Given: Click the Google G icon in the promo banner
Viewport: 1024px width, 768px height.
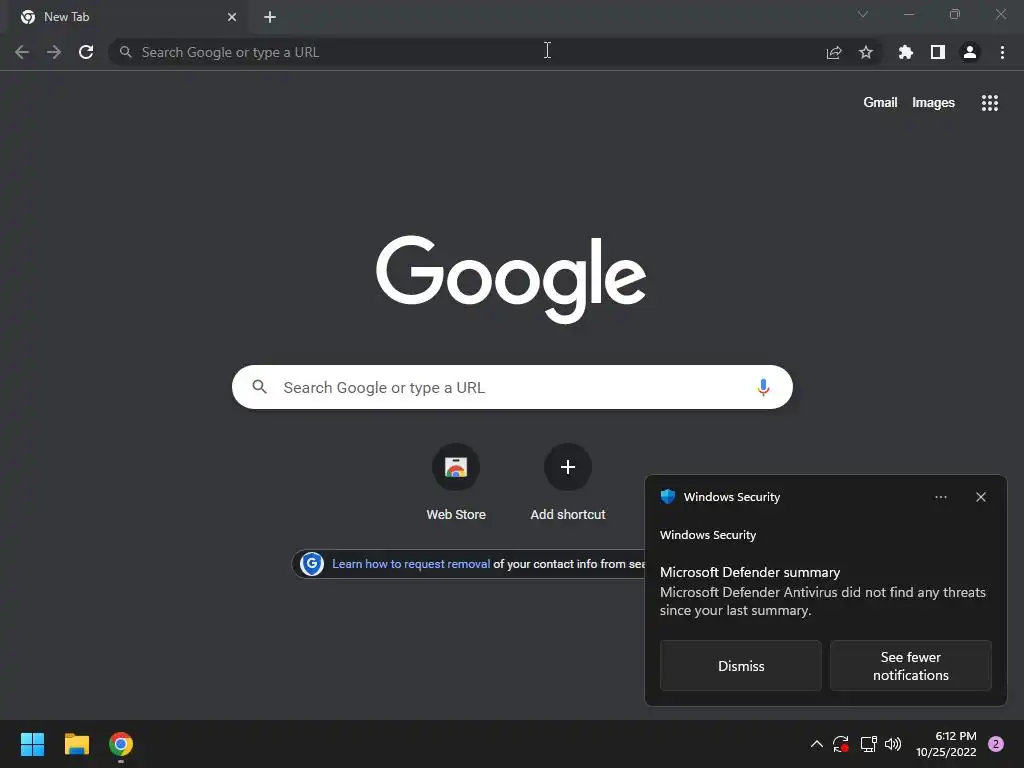Looking at the screenshot, I should point(312,564).
